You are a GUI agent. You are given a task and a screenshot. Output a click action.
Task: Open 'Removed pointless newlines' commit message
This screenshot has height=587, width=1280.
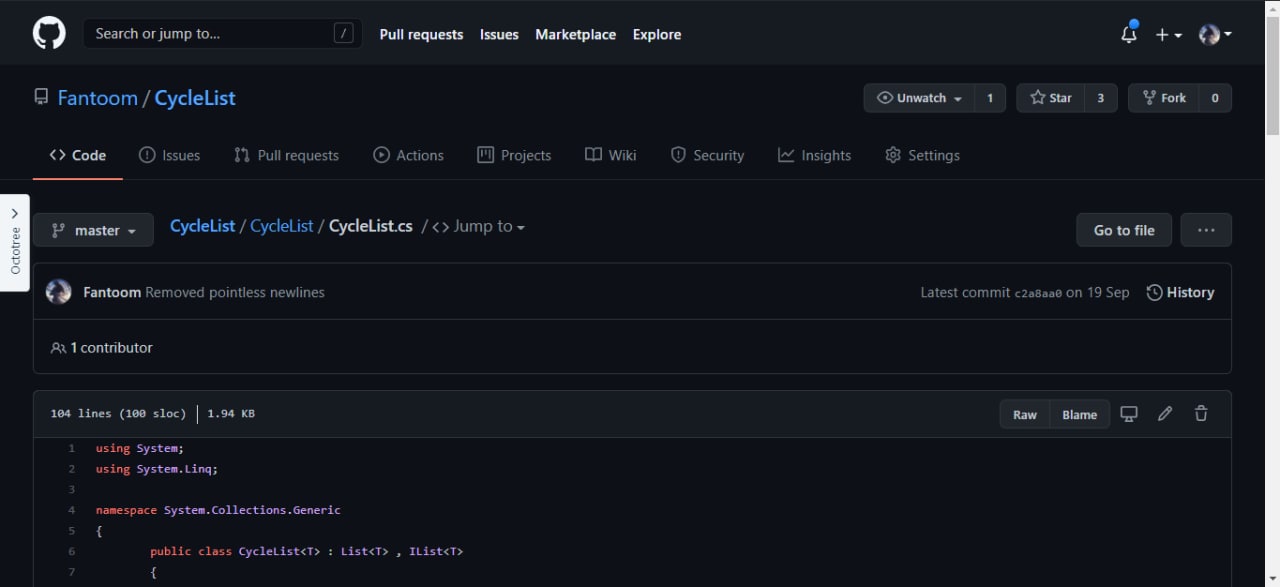coord(235,292)
